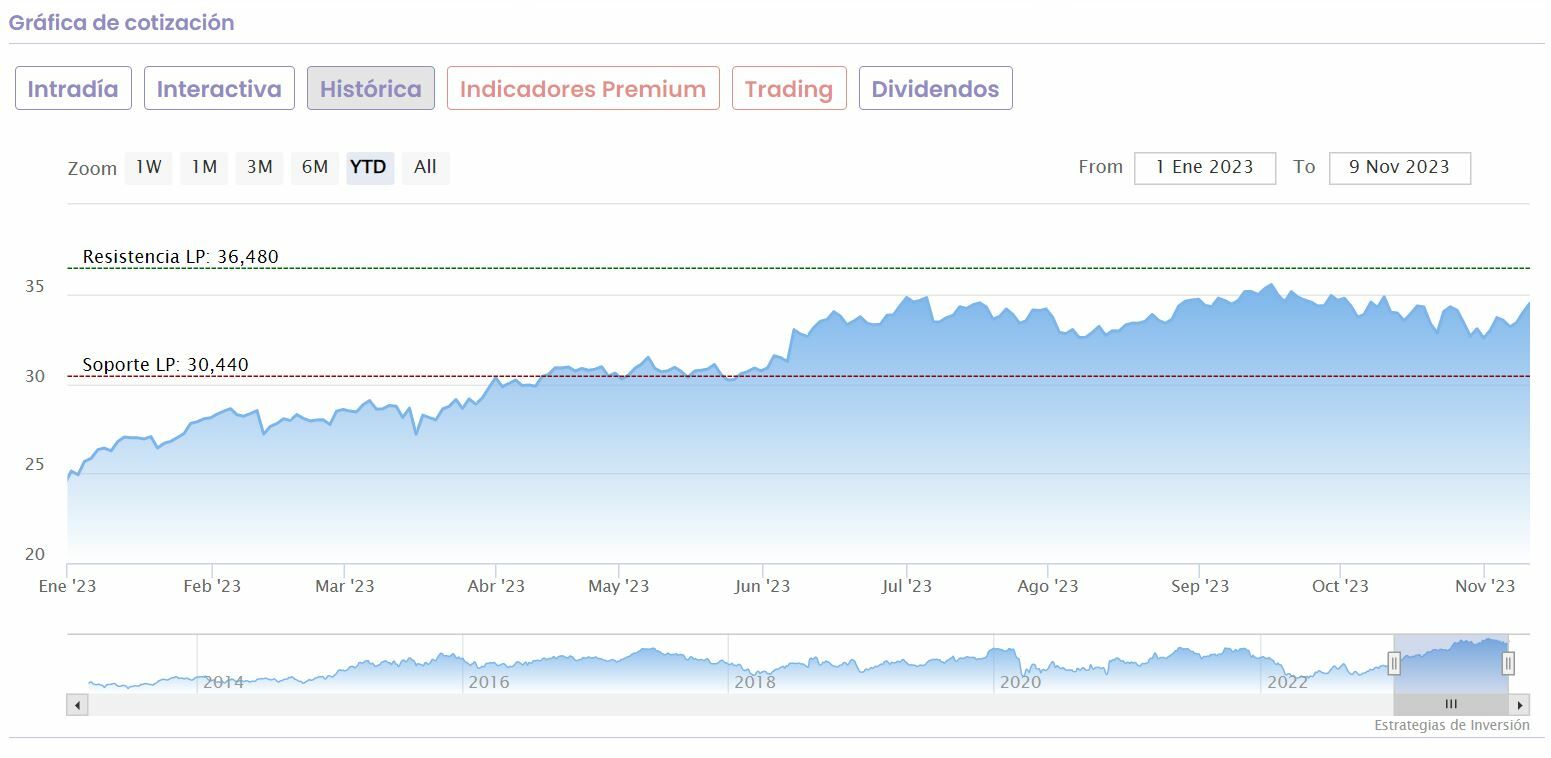Go to the Trading tab
1551x758 pixels.
pos(789,89)
